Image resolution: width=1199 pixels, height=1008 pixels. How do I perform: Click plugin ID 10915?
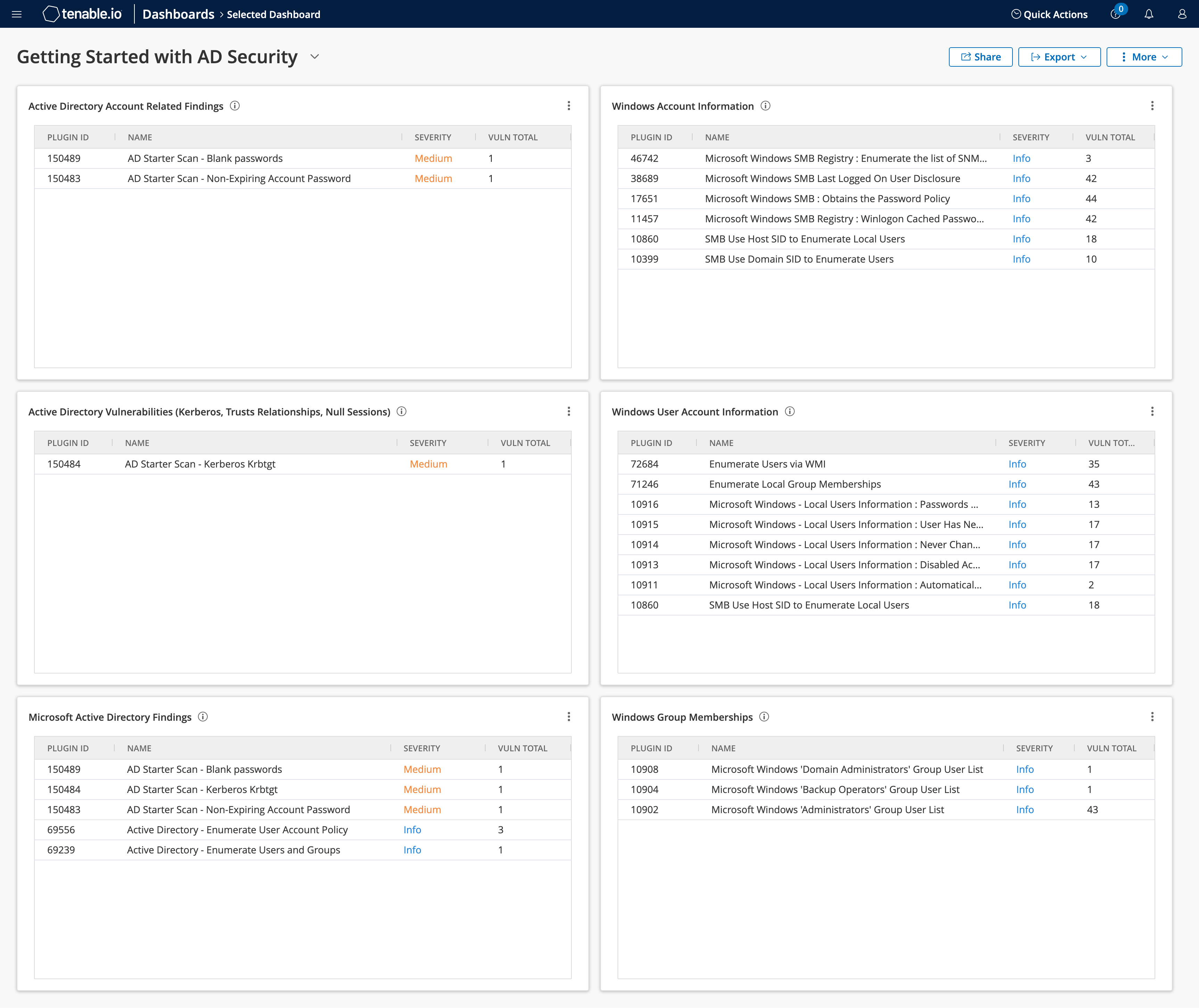point(644,524)
